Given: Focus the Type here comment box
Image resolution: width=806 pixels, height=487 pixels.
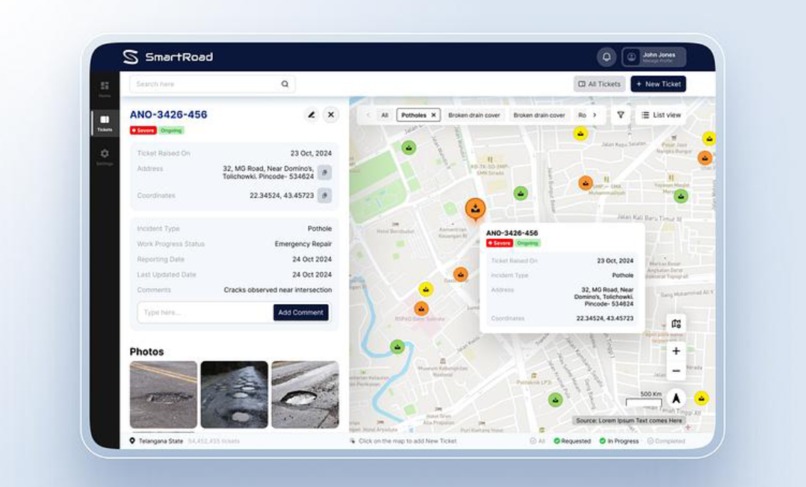Looking at the screenshot, I should 205,312.
